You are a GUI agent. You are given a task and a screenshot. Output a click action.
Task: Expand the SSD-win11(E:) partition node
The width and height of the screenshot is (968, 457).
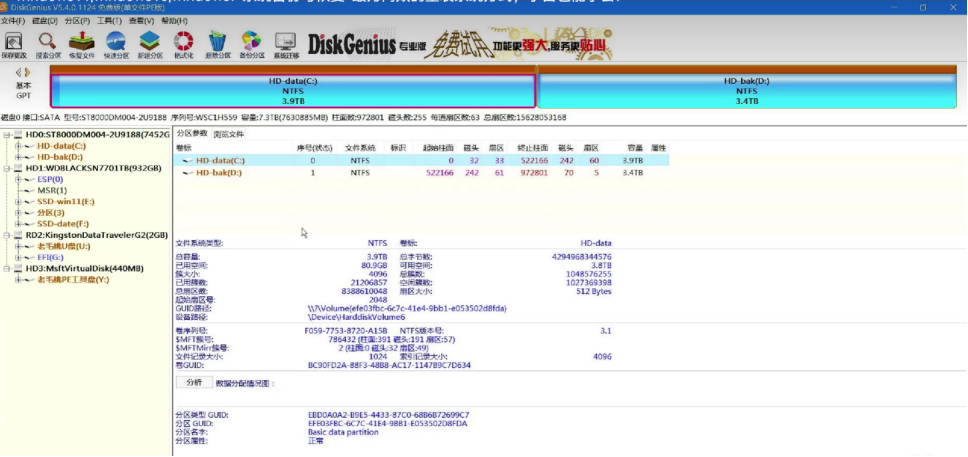click(x=18, y=201)
